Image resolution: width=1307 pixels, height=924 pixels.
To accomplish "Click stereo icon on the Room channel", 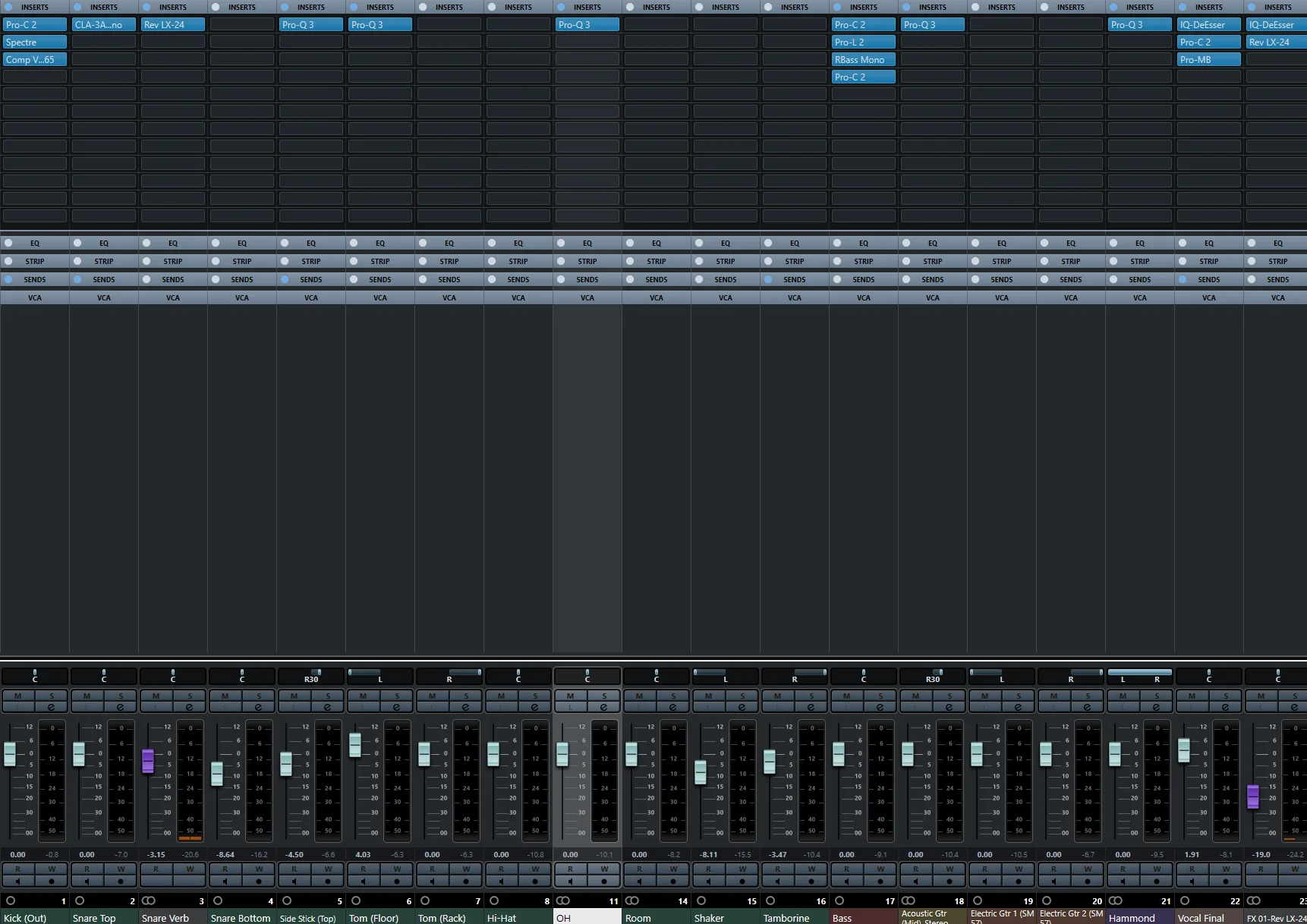I will point(632,900).
